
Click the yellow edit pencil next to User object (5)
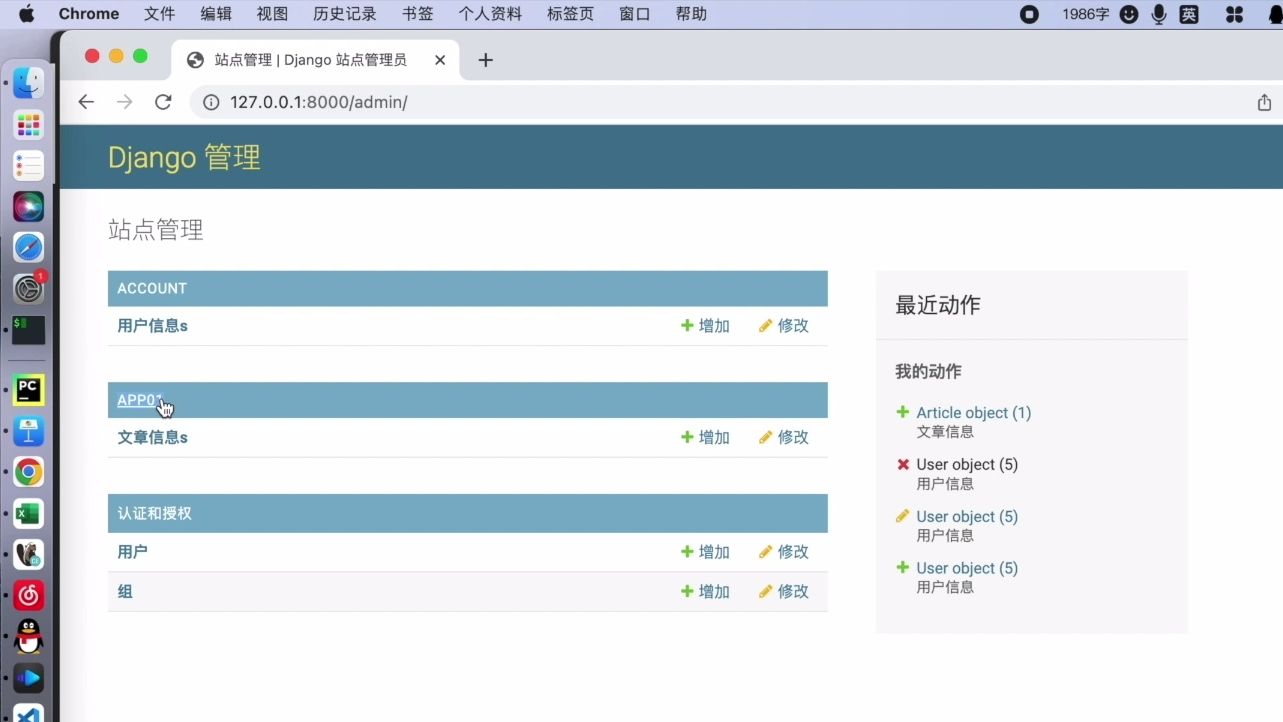tap(902, 516)
